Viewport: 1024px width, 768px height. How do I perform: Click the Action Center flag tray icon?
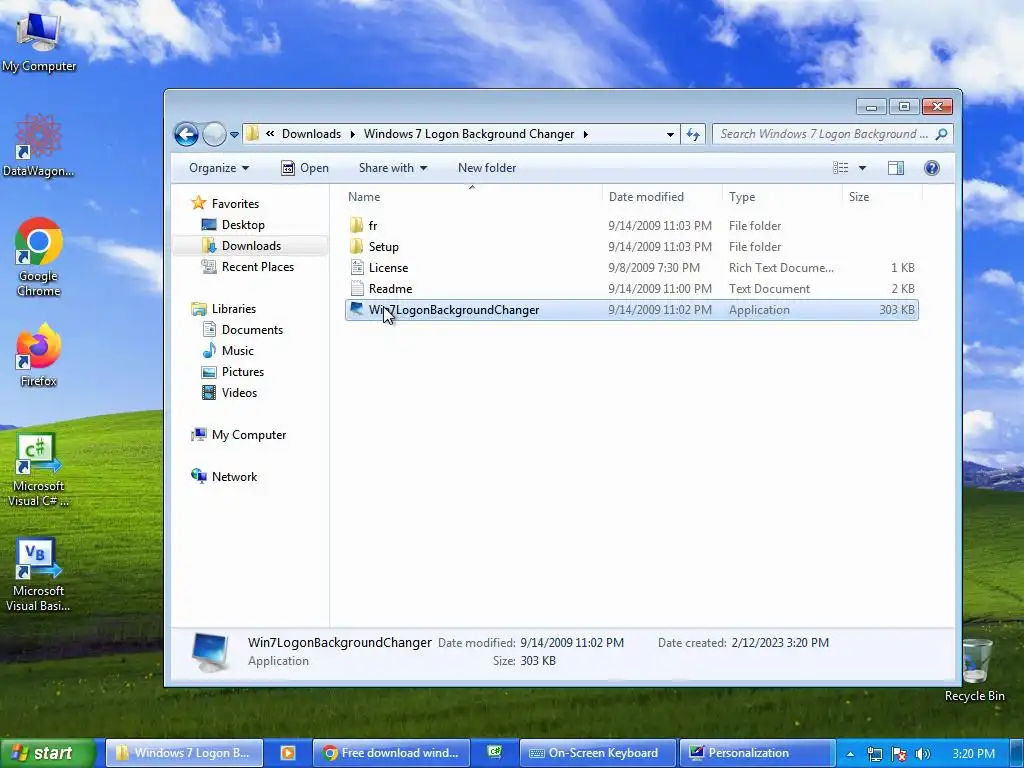coord(899,754)
